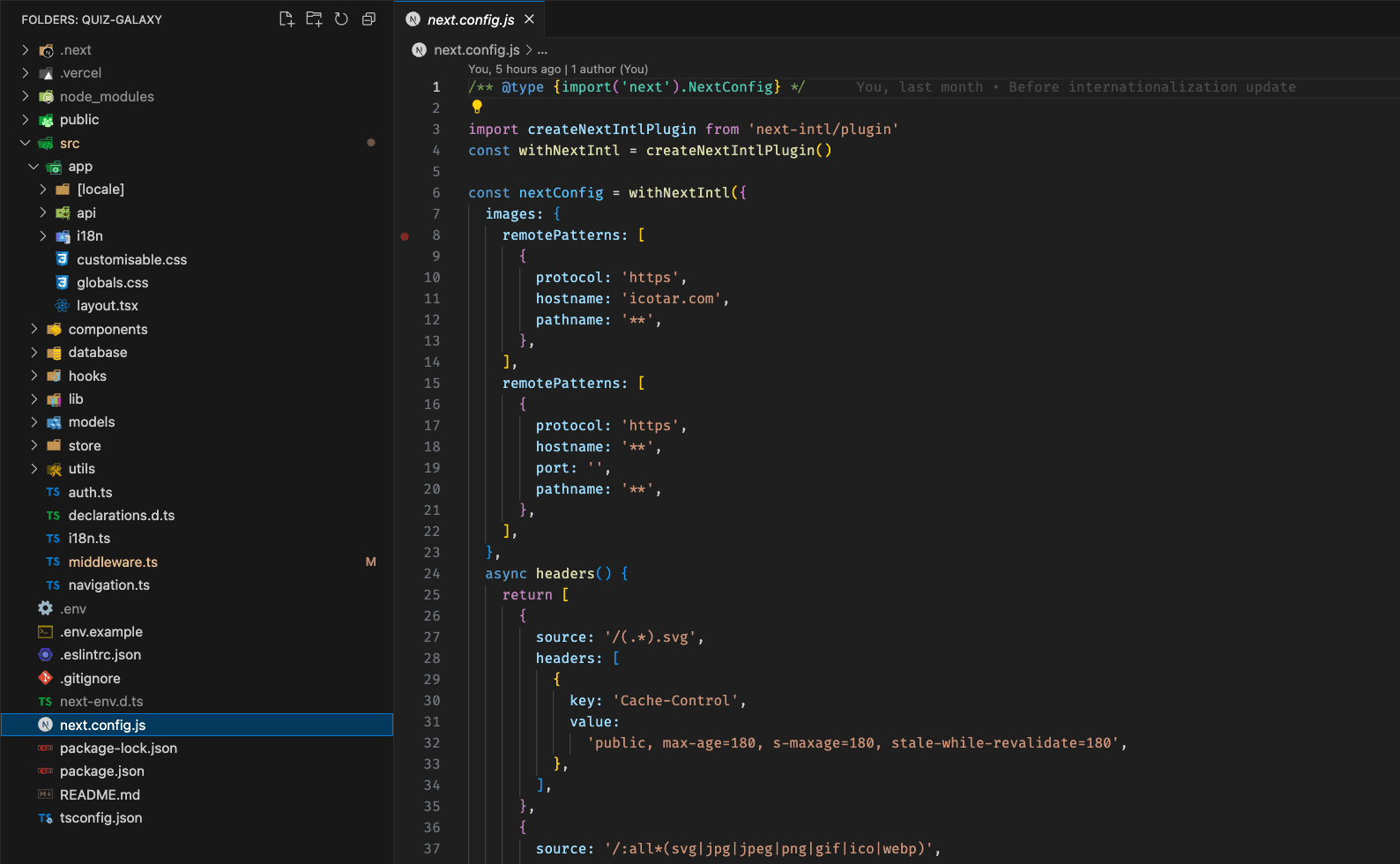Select next.config.js in the file tree
The width and height of the screenshot is (1400, 864).
(x=197, y=725)
